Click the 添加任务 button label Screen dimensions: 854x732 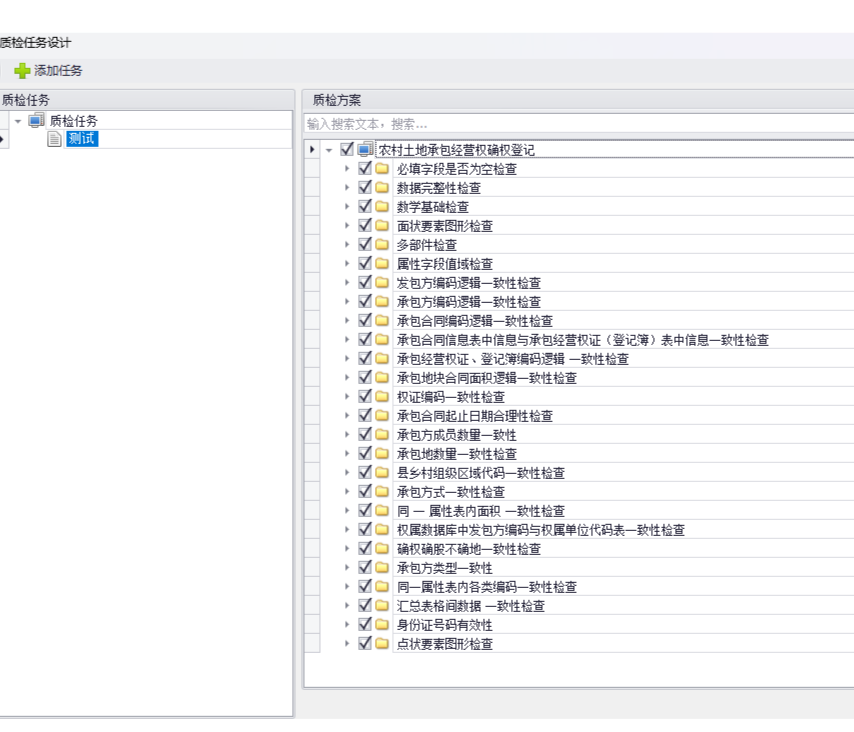[58, 71]
